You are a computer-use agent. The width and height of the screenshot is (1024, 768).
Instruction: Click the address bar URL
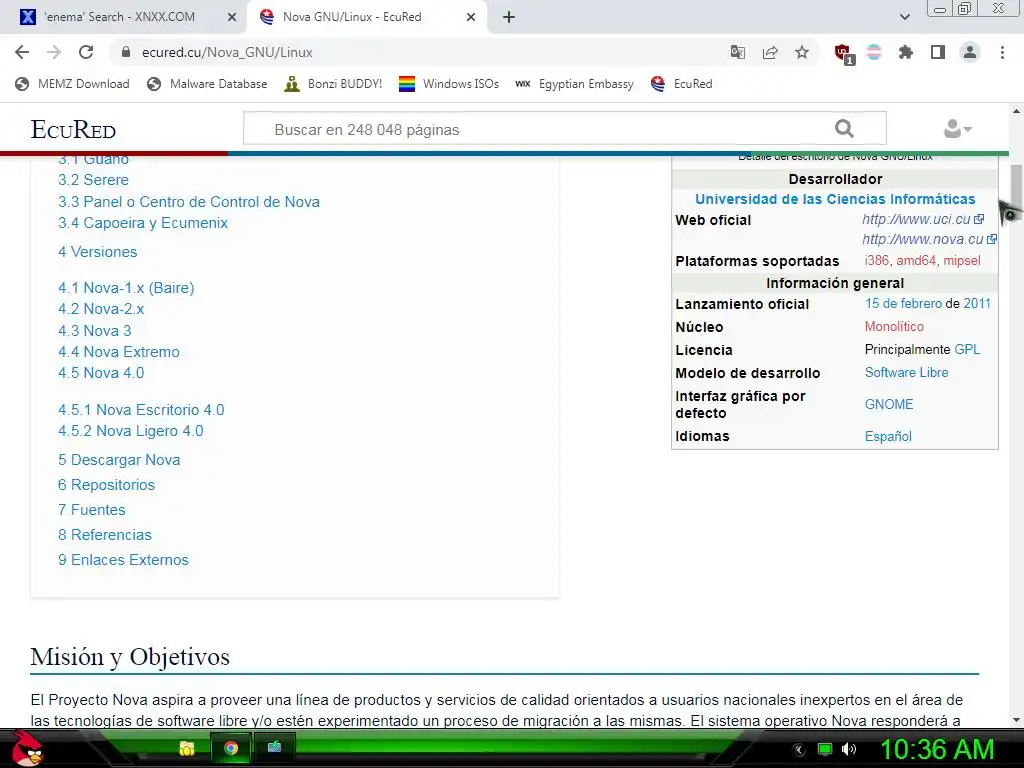(x=227, y=52)
